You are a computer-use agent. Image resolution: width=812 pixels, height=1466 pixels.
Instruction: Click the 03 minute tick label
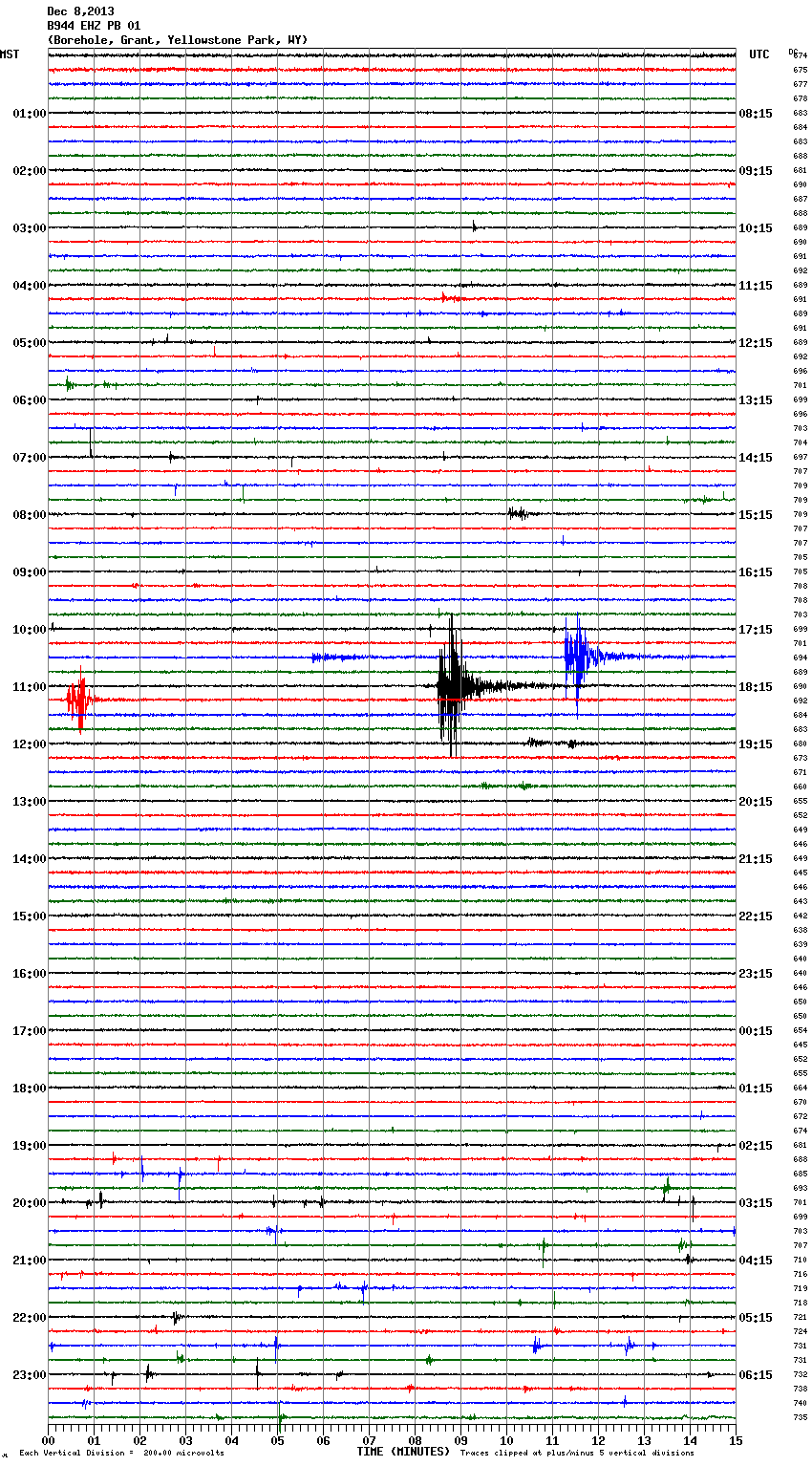click(185, 1440)
